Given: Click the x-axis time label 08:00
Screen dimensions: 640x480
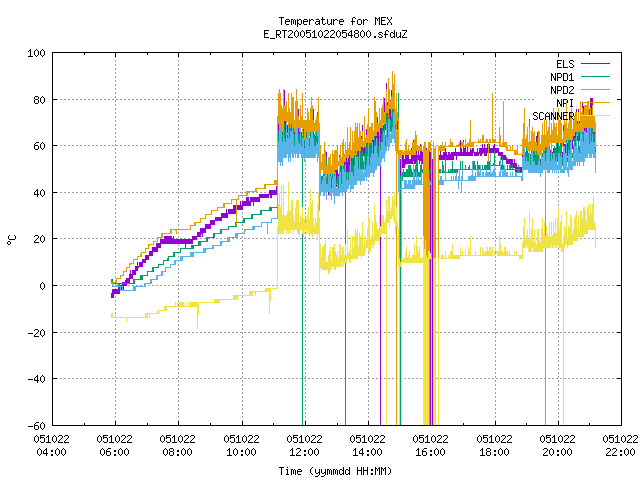Looking at the screenshot, I should 178,452.
